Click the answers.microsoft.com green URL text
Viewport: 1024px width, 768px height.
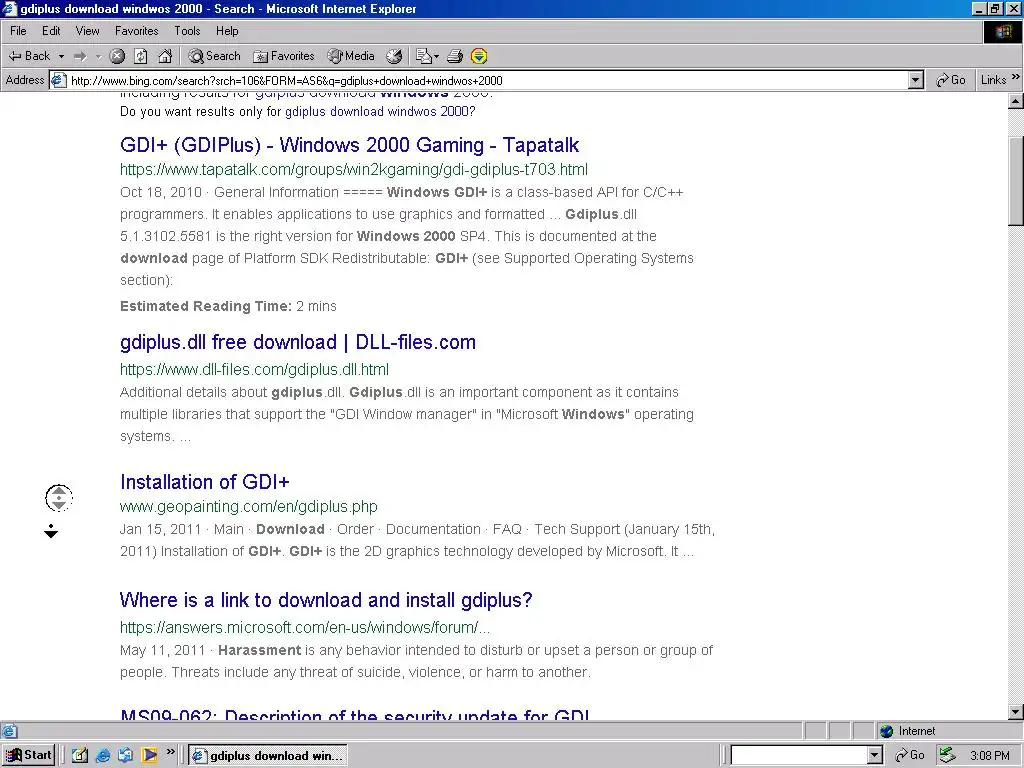[305, 628]
